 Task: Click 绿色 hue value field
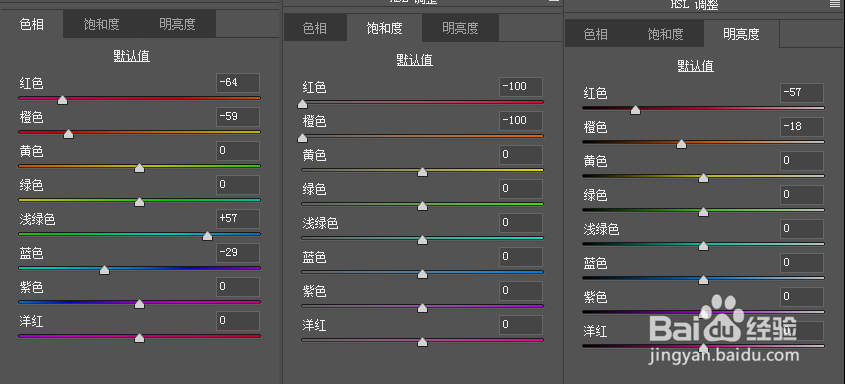pos(238,185)
